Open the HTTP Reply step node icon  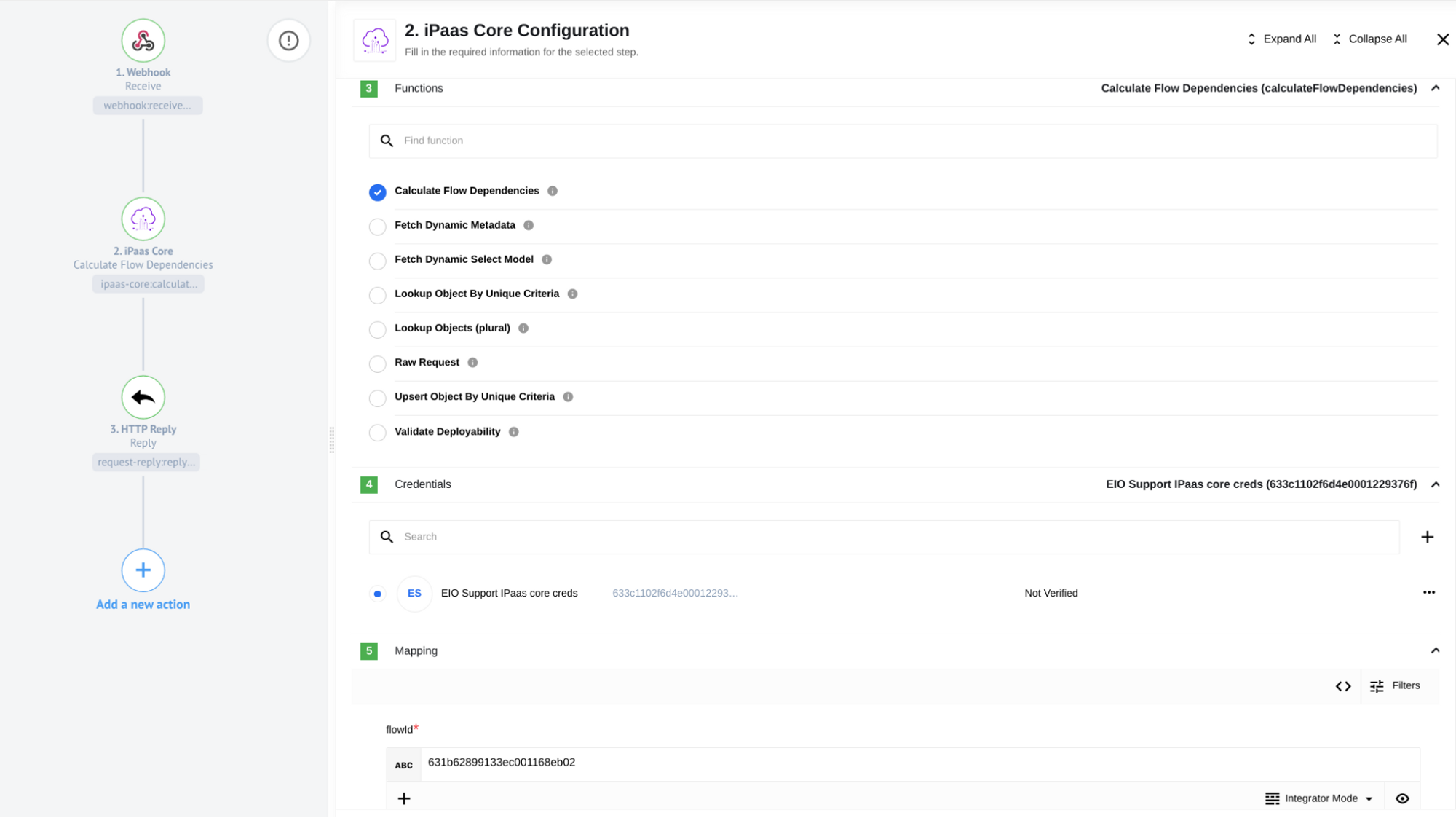tap(143, 397)
